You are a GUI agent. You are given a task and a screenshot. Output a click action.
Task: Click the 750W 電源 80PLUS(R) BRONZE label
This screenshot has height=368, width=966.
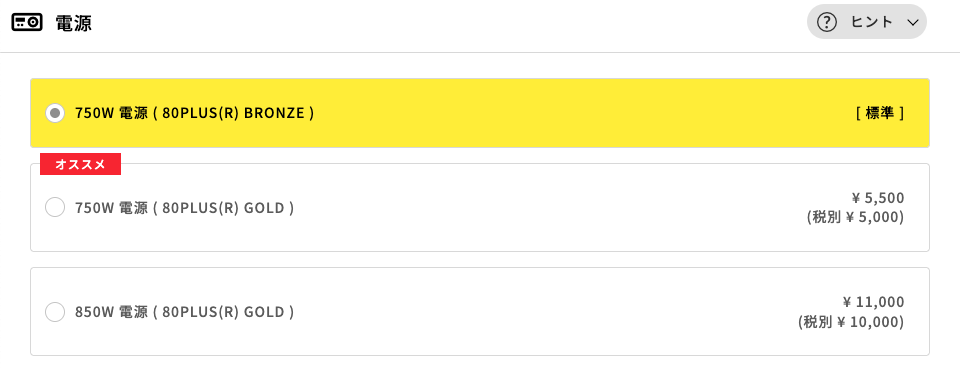195,113
